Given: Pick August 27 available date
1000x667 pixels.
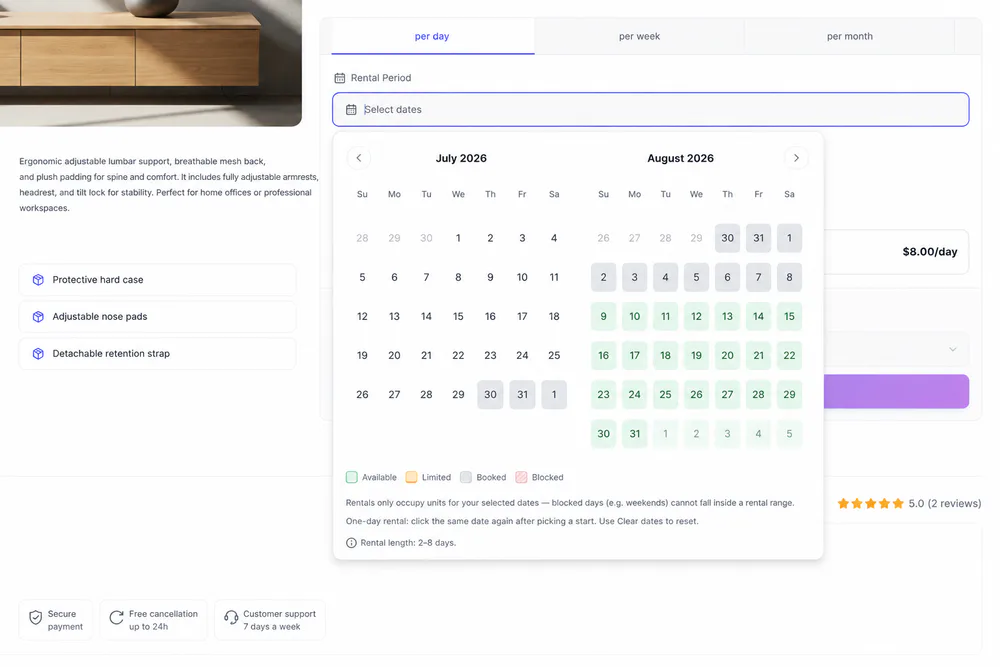Looking at the screenshot, I should (727, 395).
